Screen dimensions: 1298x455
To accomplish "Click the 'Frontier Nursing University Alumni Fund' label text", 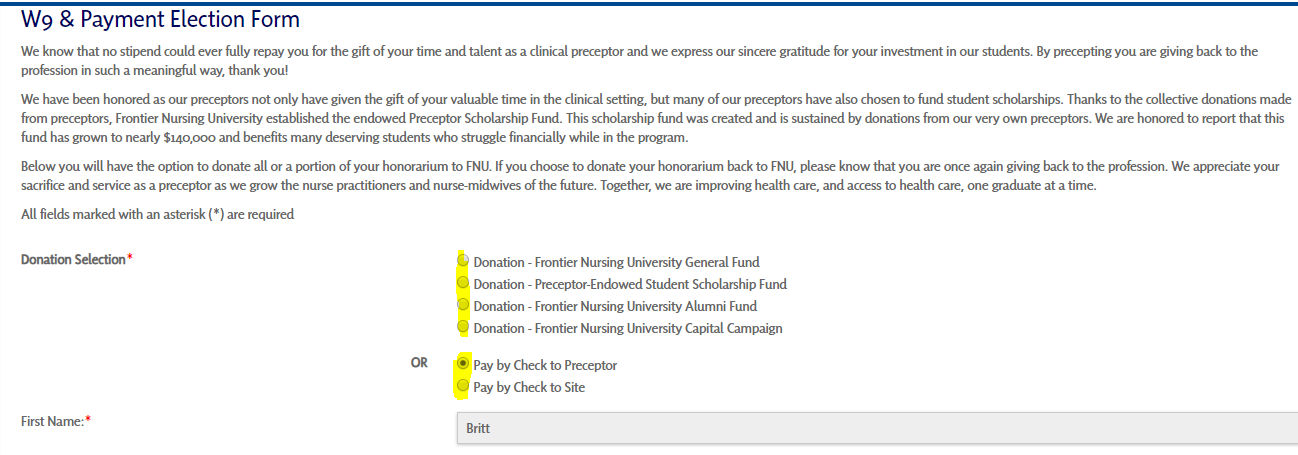I will click(x=615, y=306).
